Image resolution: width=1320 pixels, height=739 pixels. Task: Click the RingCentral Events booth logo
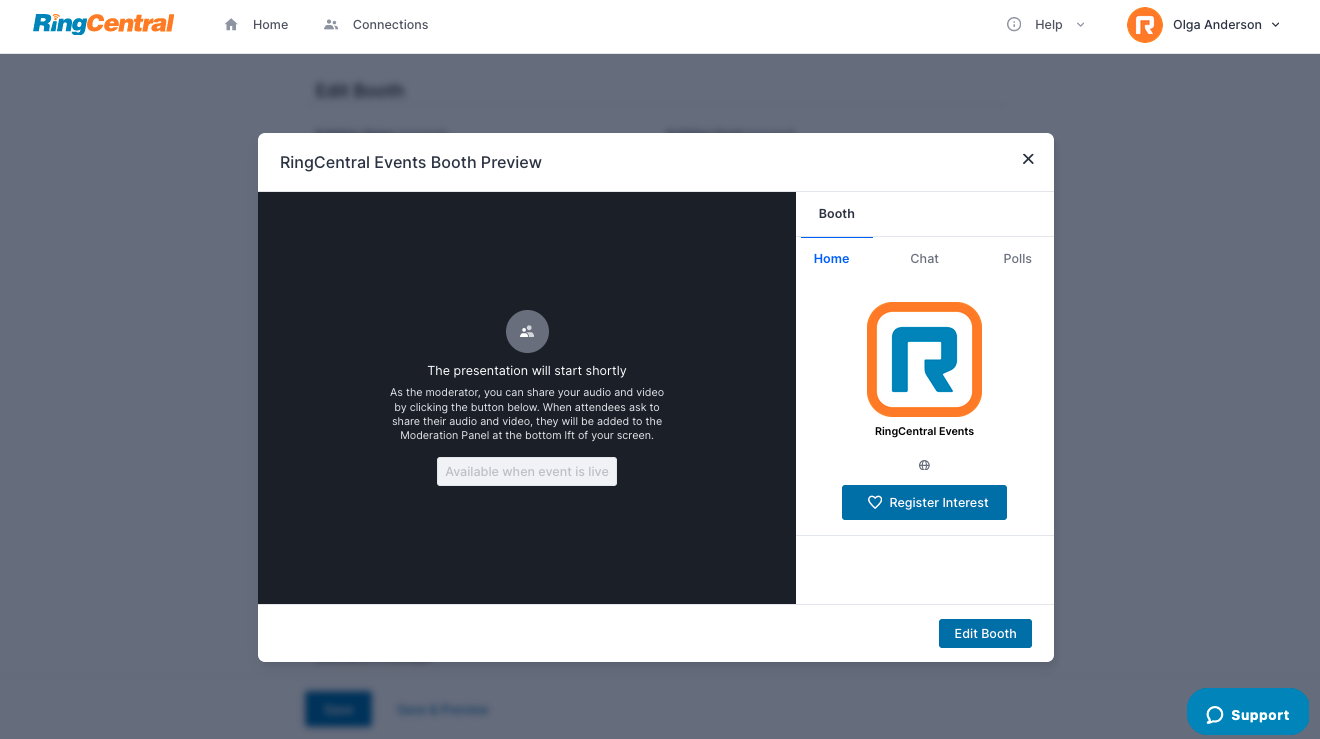point(924,359)
